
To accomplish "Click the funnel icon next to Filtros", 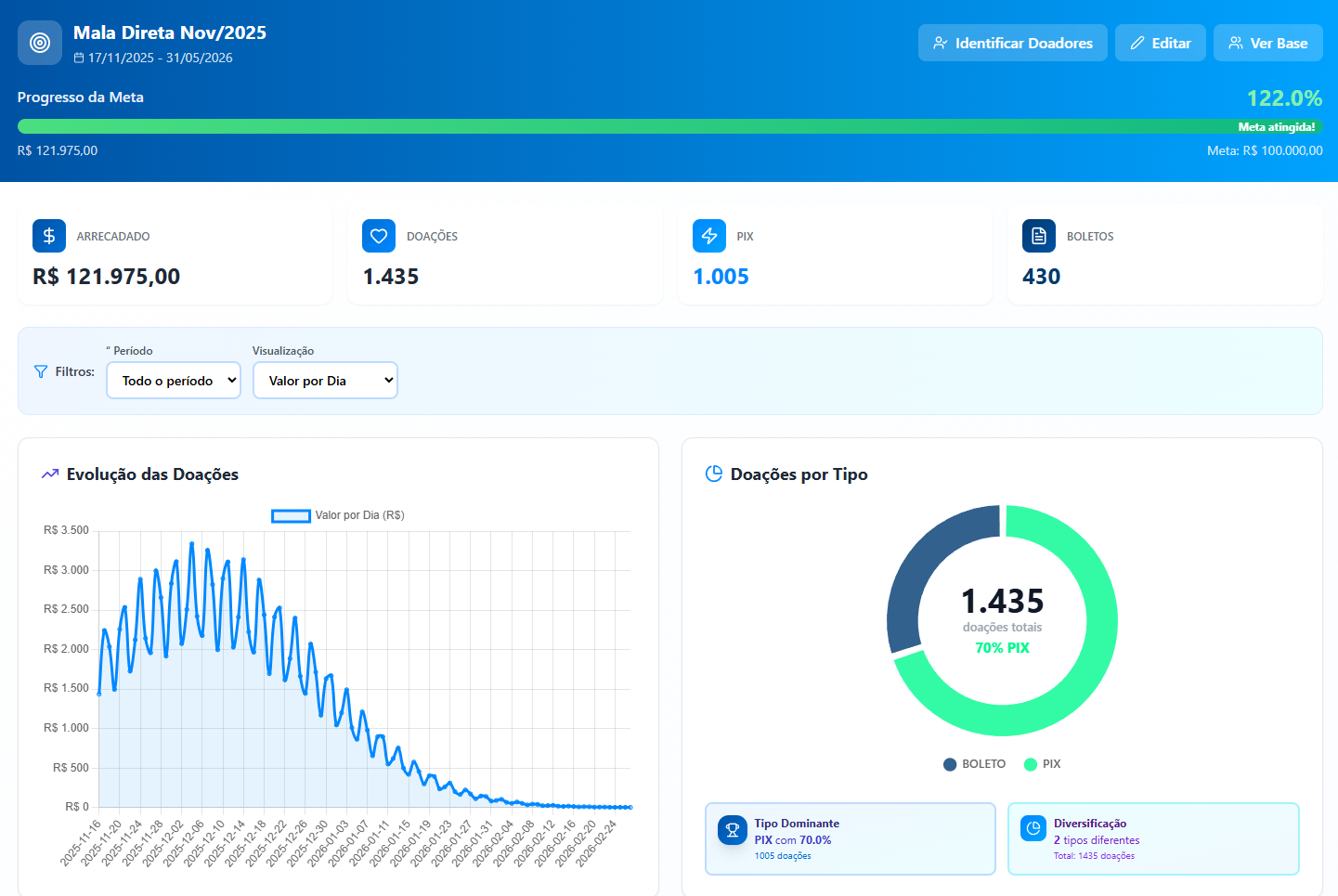I will coord(39,370).
